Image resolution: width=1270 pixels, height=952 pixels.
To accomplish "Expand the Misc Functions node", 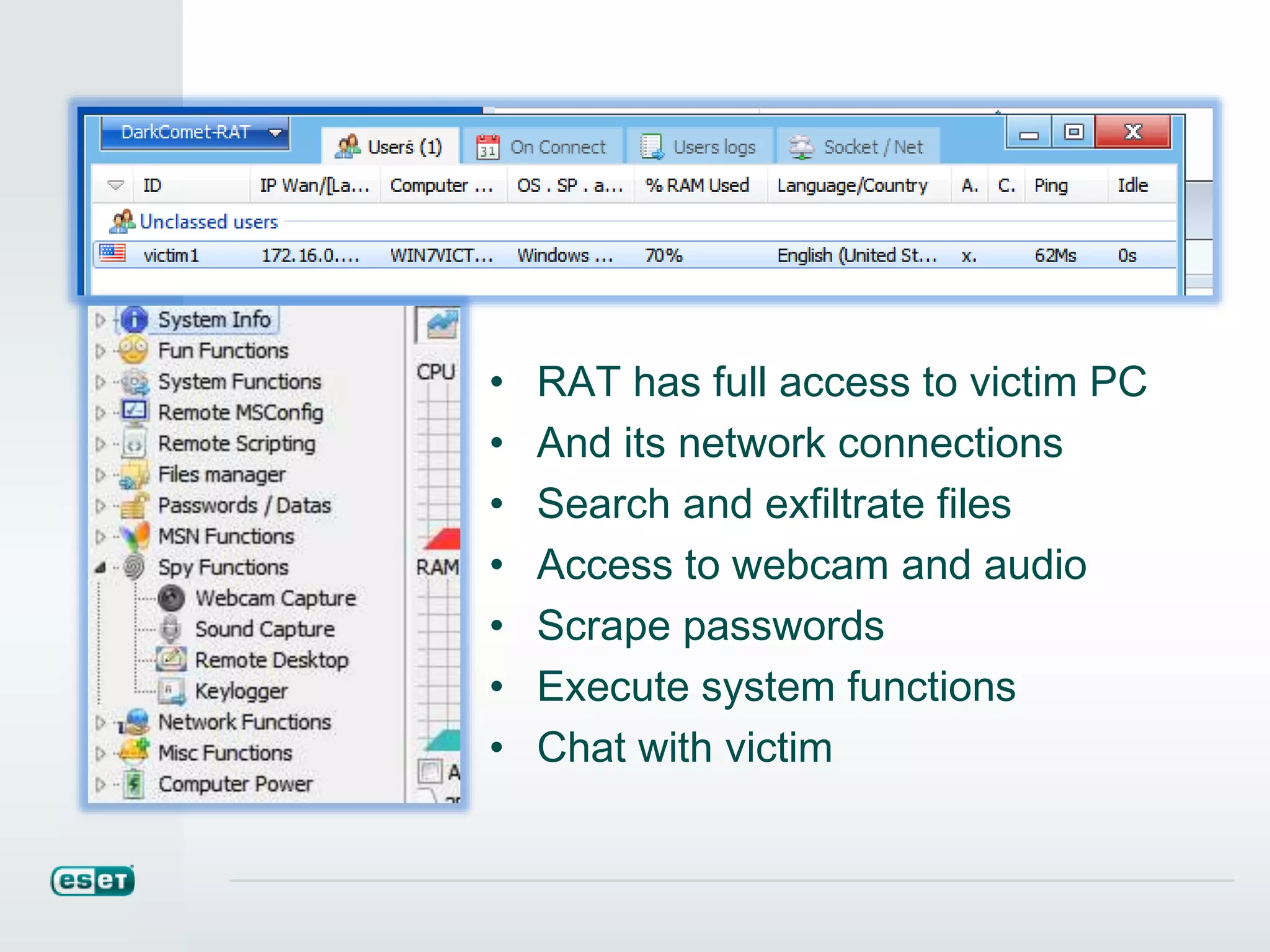I will pos(100,754).
